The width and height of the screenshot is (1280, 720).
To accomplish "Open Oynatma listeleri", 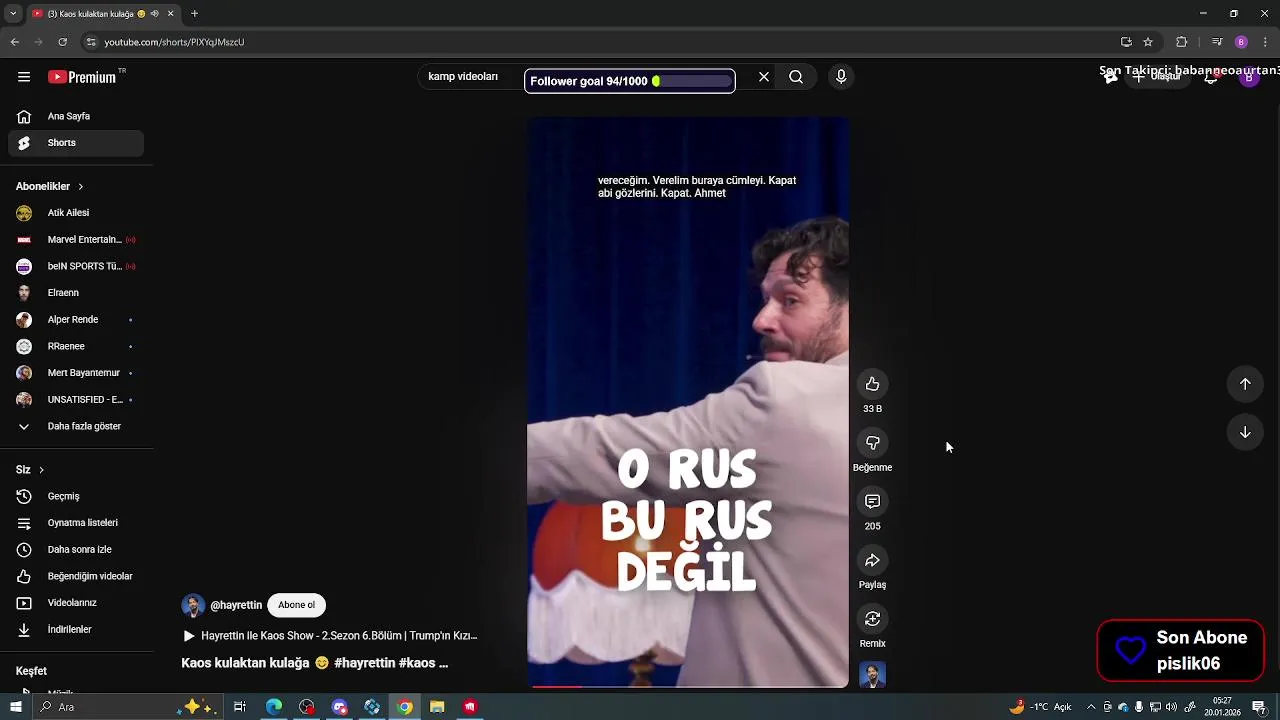I will tap(76, 523).
